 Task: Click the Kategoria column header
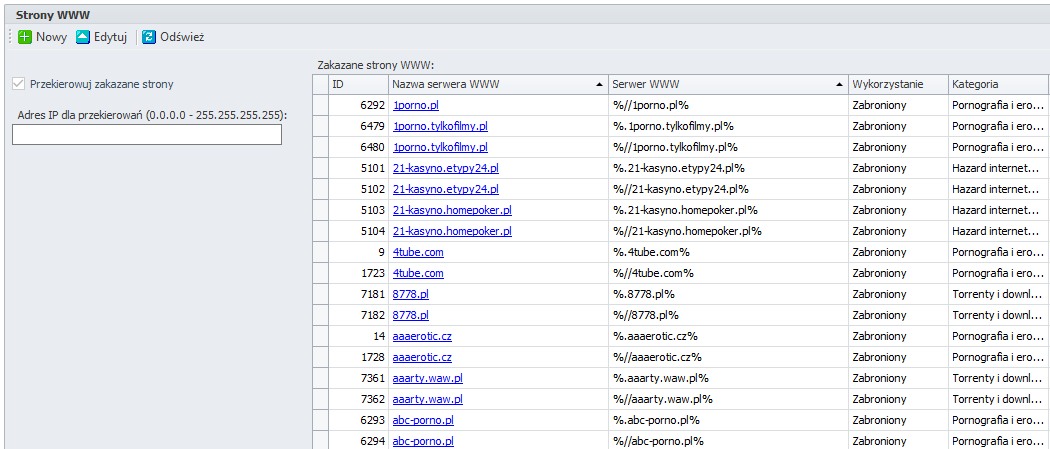pyautogui.click(x=998, y=84)
